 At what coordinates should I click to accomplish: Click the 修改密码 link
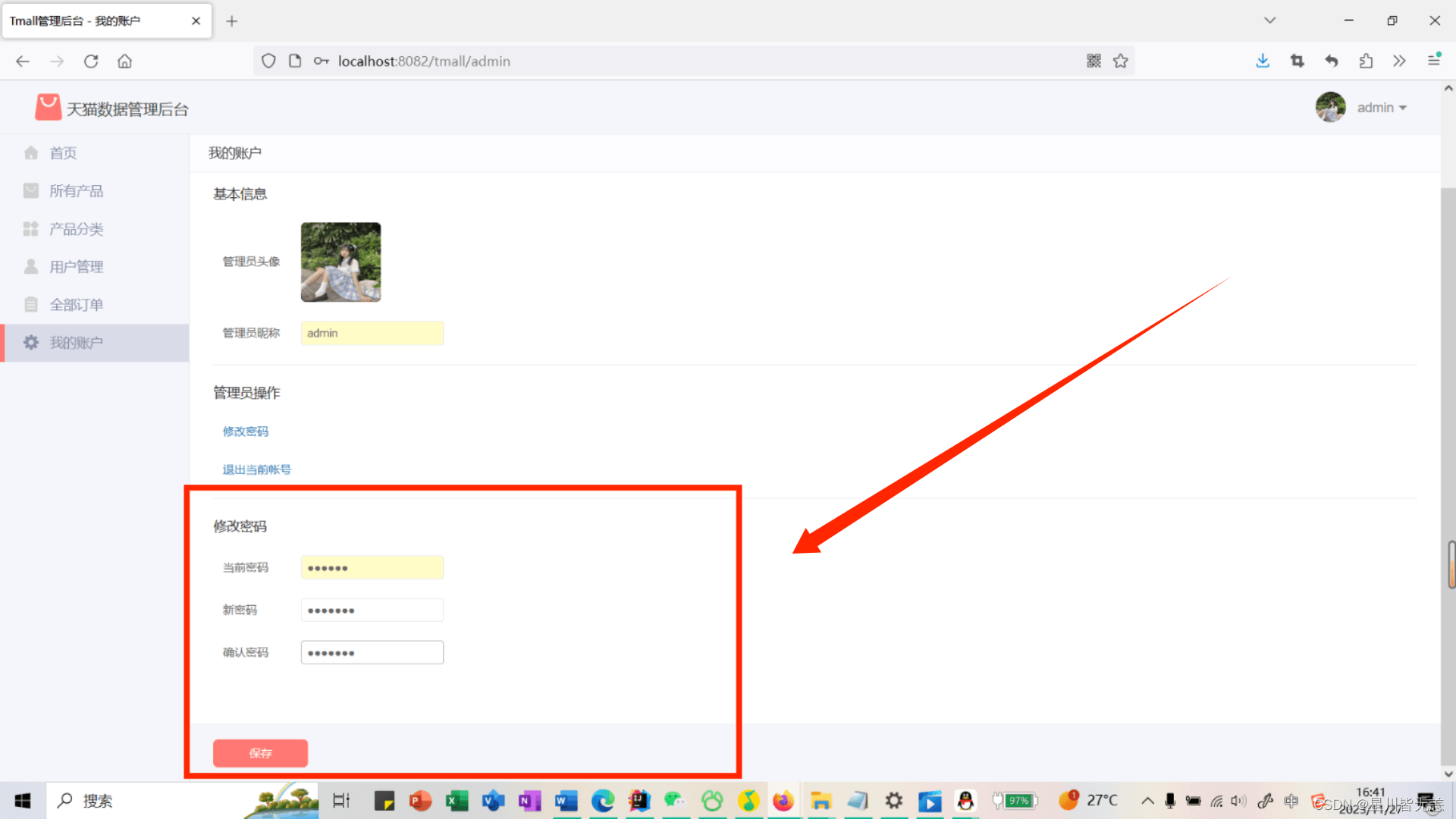tap(246, 431)
